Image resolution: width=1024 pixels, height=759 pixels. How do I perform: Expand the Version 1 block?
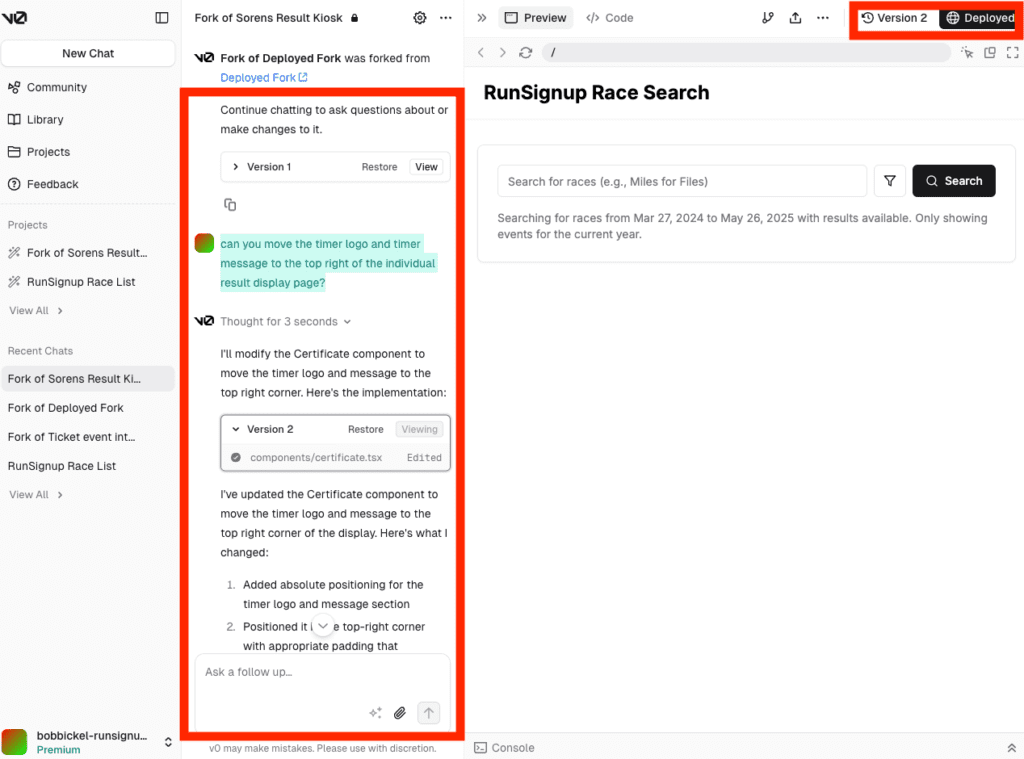pos(236,167)
